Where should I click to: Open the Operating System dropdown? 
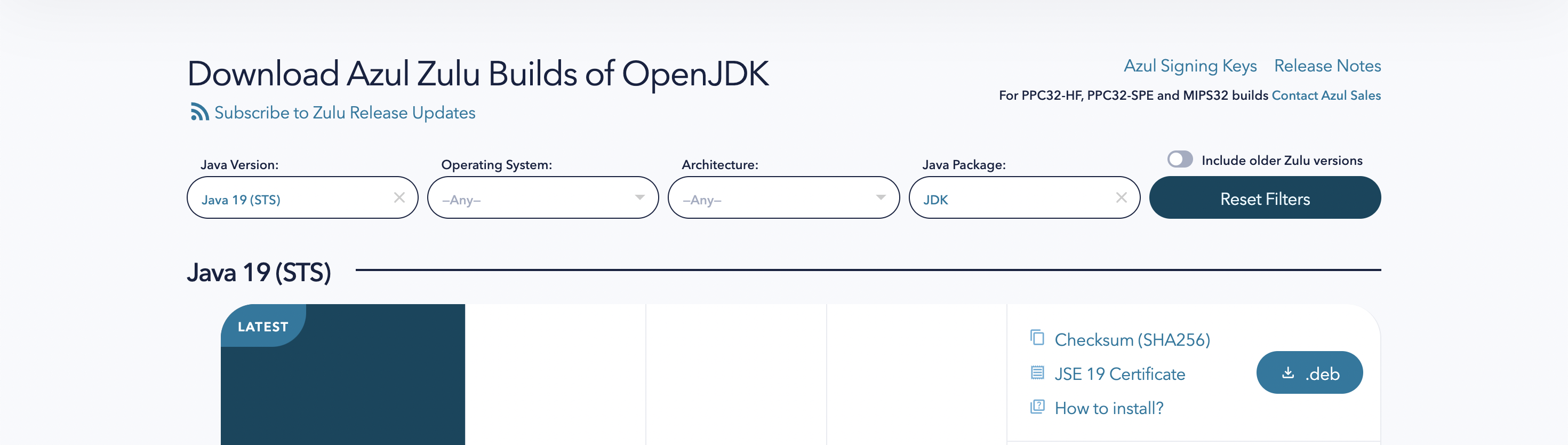(543, 198)
